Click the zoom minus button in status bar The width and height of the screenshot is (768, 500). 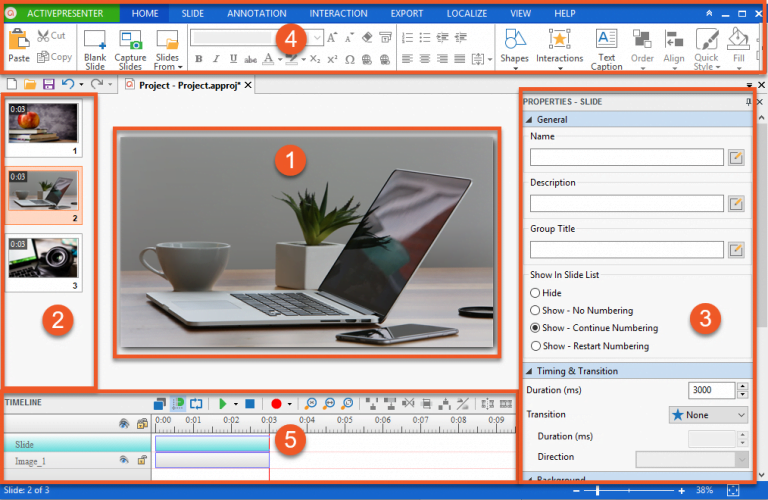pyautogui.click(x=576, y=491)
